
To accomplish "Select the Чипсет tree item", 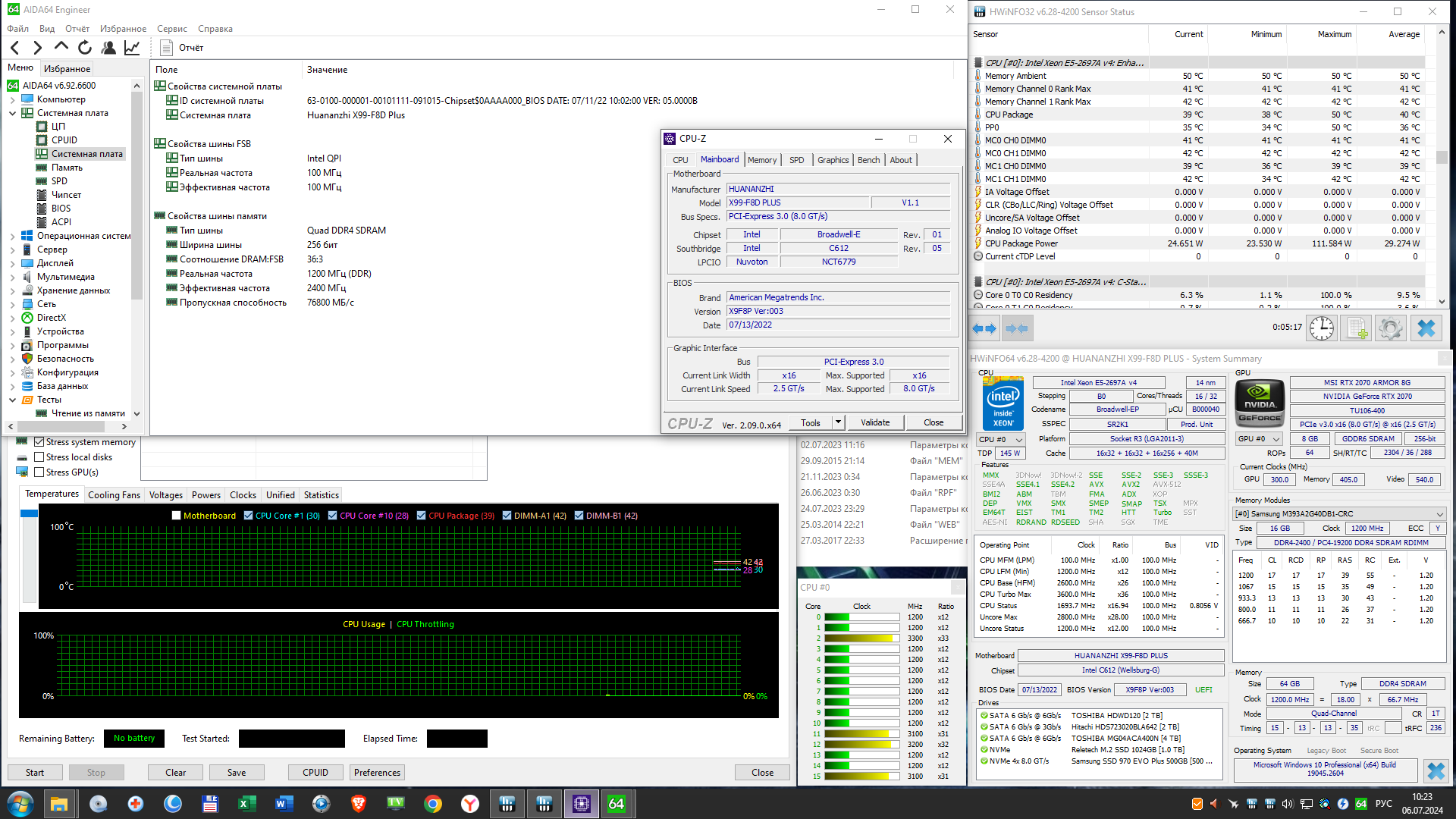I will (x=66, y=195).
